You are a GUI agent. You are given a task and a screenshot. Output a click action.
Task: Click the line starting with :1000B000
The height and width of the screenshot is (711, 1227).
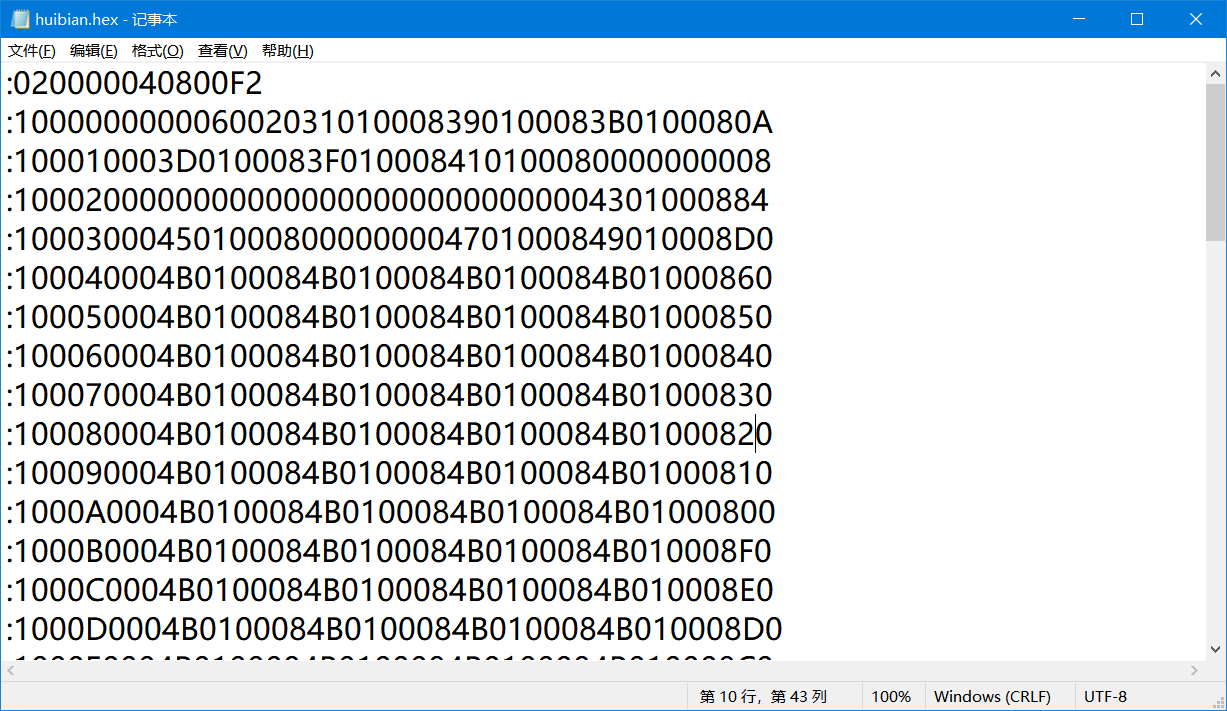tap(390, 551)
